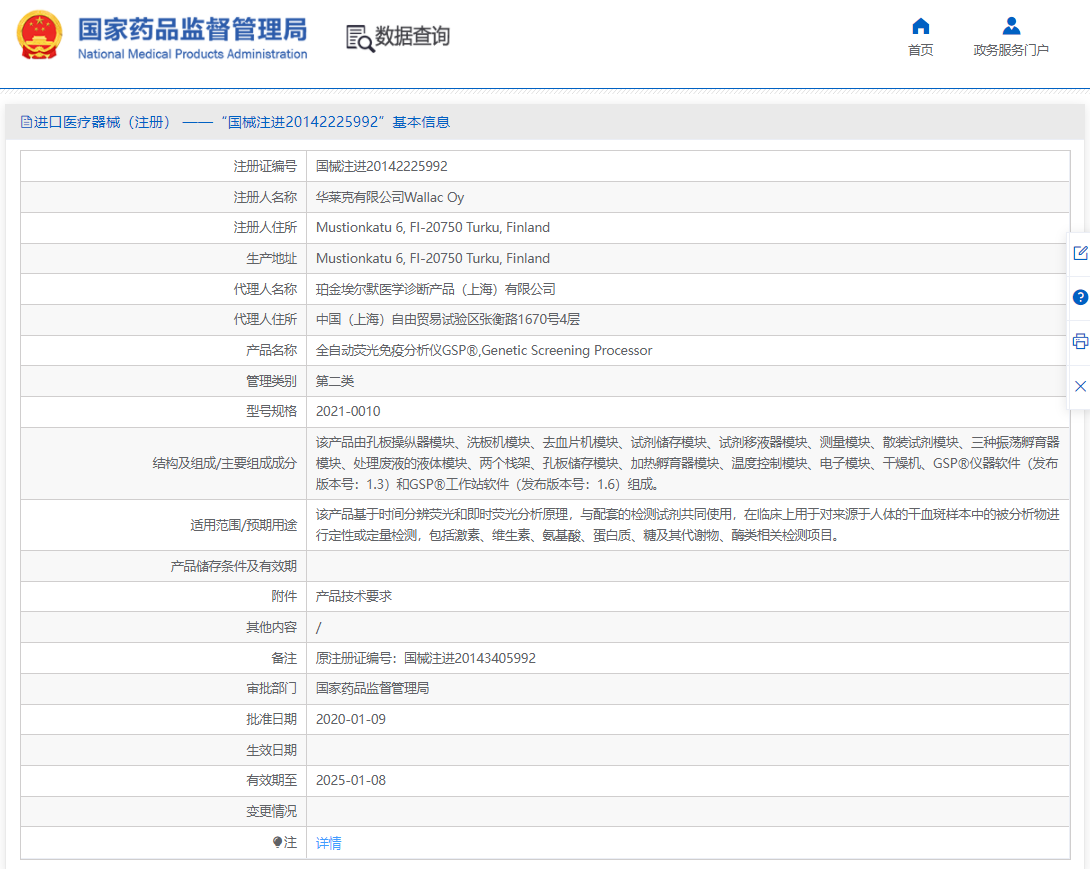The height and width of the screenshot is (869, 1090).
Task: Click the 产品储存条件及有效期 row label
Action: pyautogui.click(x=234, y=567)
